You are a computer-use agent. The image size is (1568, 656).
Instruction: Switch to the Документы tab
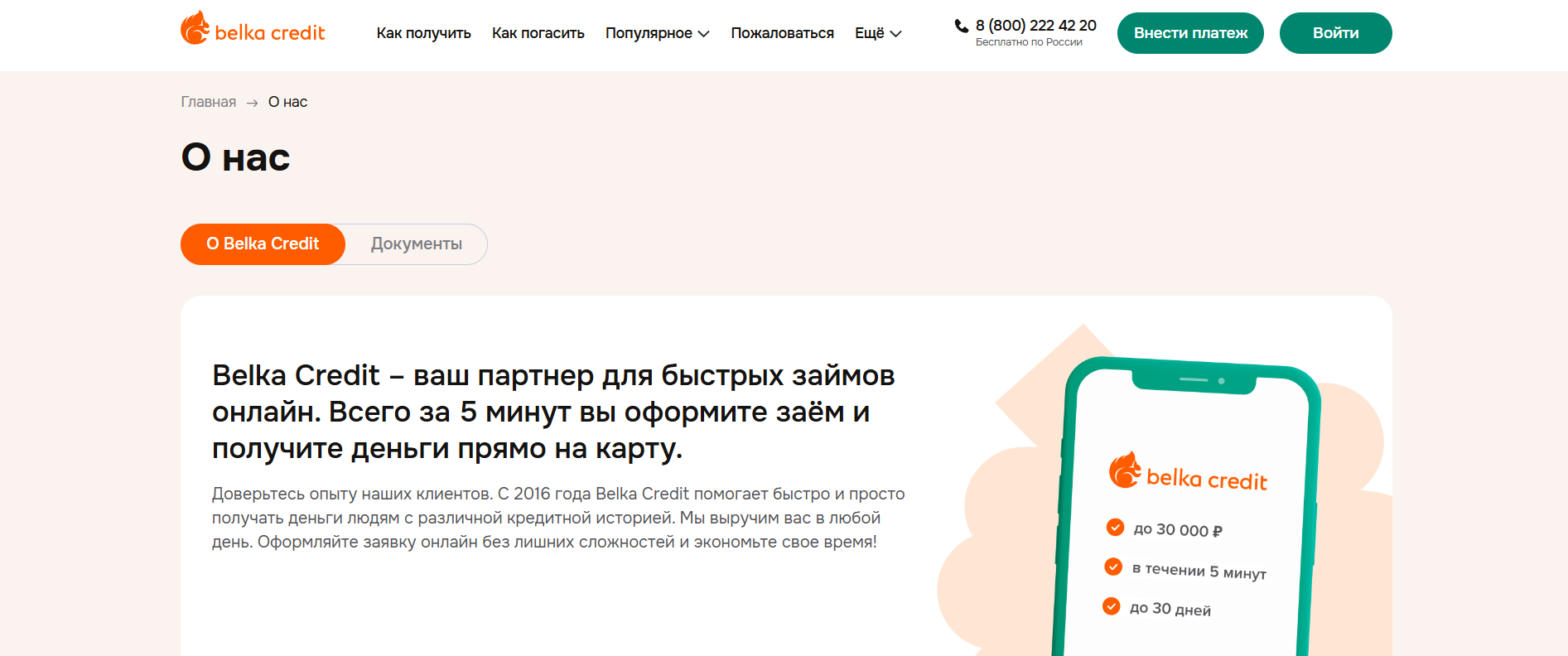tap(417, 244)
